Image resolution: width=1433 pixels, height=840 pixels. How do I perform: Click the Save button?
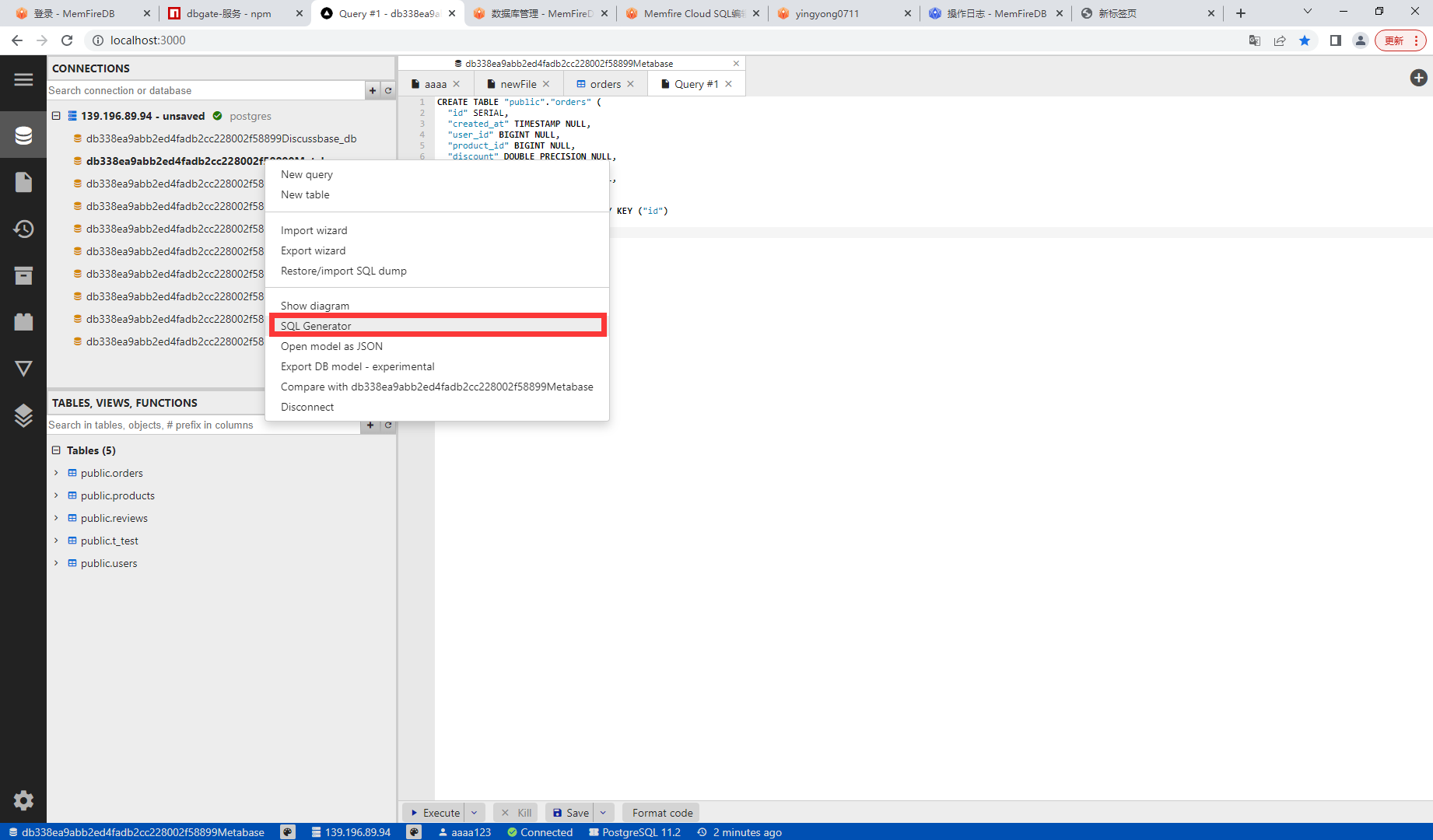coord(570,813)
